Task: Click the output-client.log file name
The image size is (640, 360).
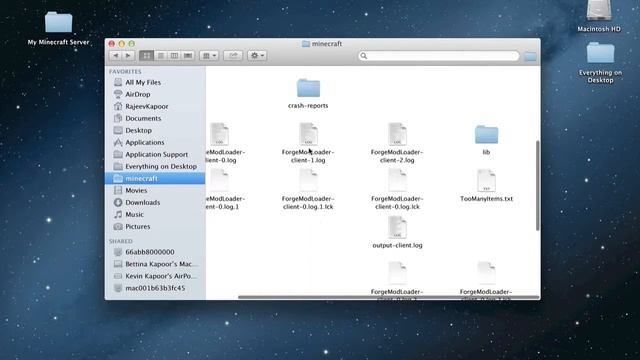Action: tap(397, 245)
